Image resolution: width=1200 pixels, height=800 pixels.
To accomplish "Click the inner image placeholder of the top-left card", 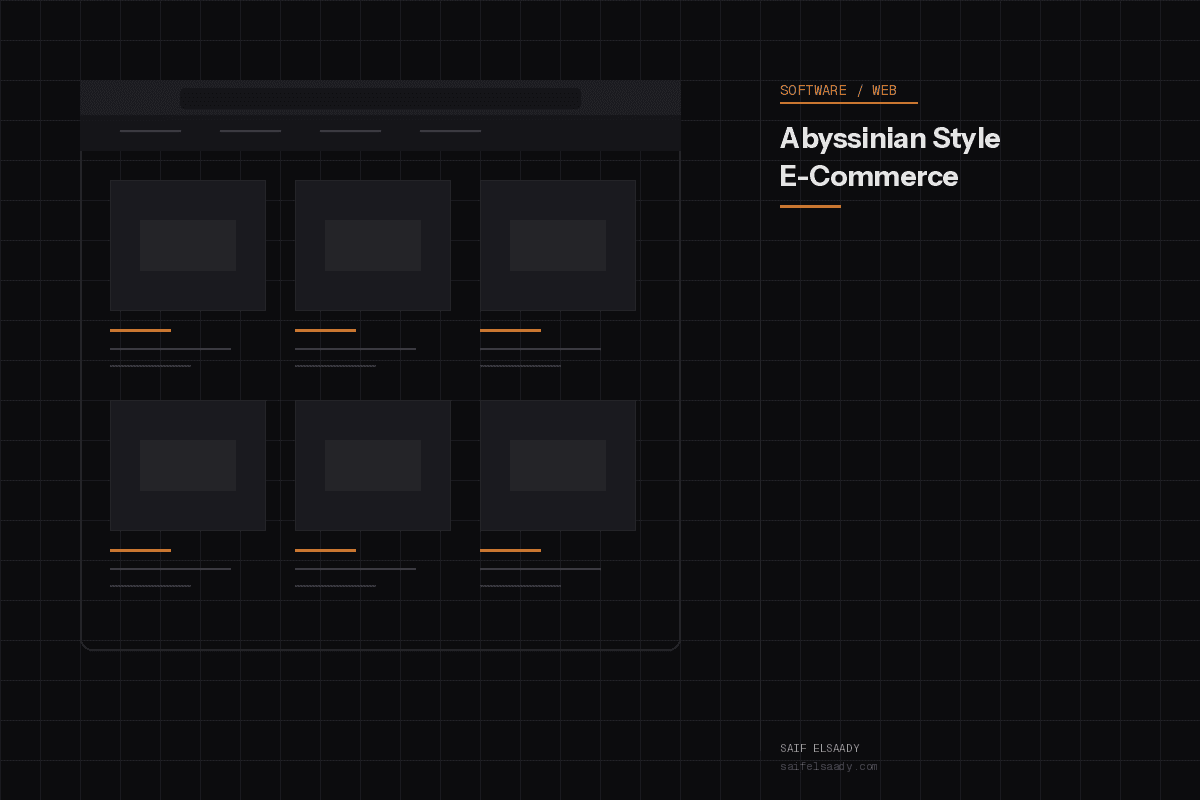I will tap(187, 244).
